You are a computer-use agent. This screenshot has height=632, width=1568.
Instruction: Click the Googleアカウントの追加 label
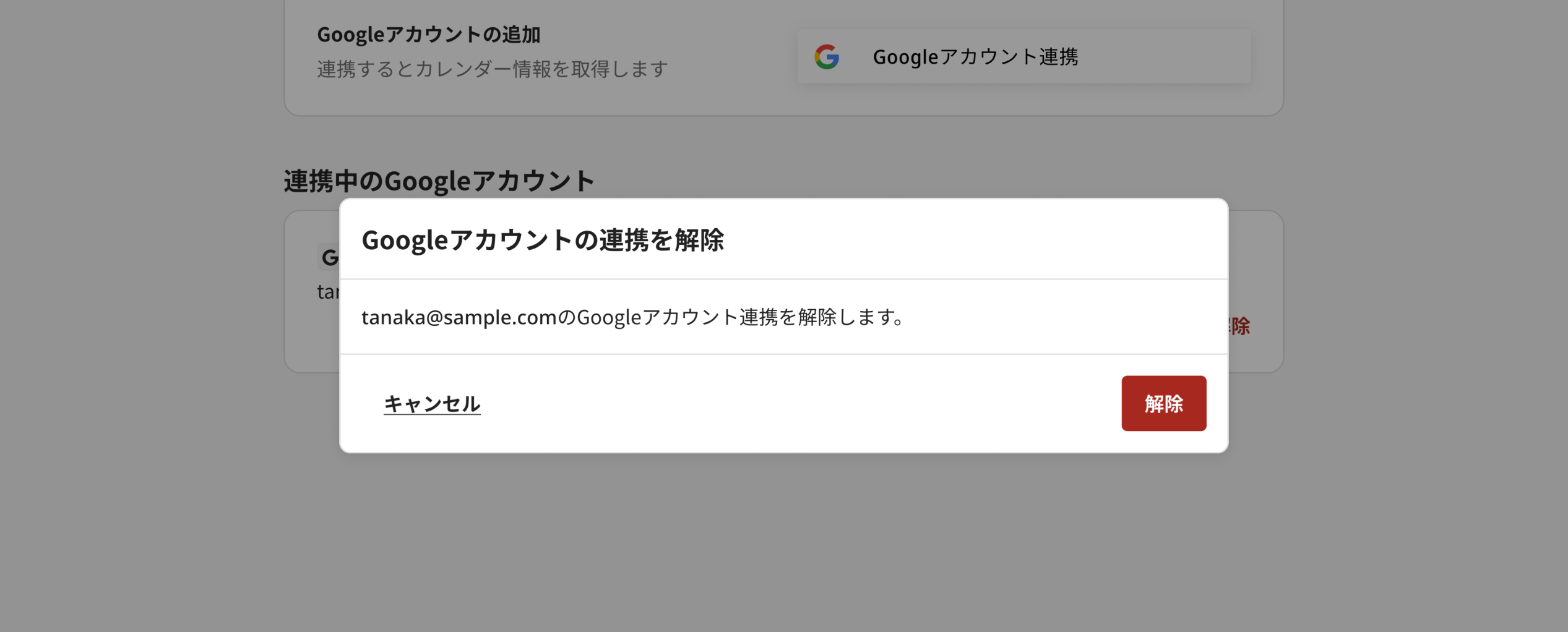(x=427, y=35)
